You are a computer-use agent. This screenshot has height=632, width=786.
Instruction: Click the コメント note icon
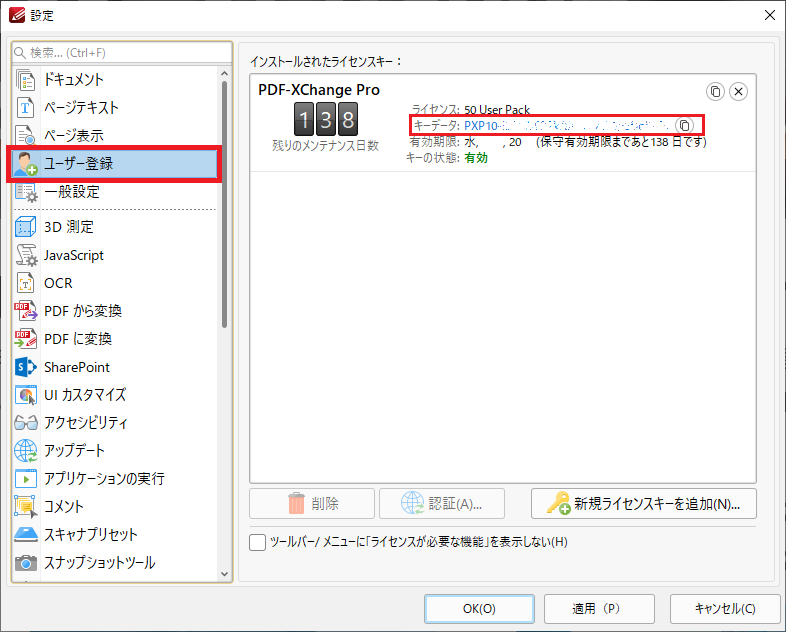click(26, 507)
